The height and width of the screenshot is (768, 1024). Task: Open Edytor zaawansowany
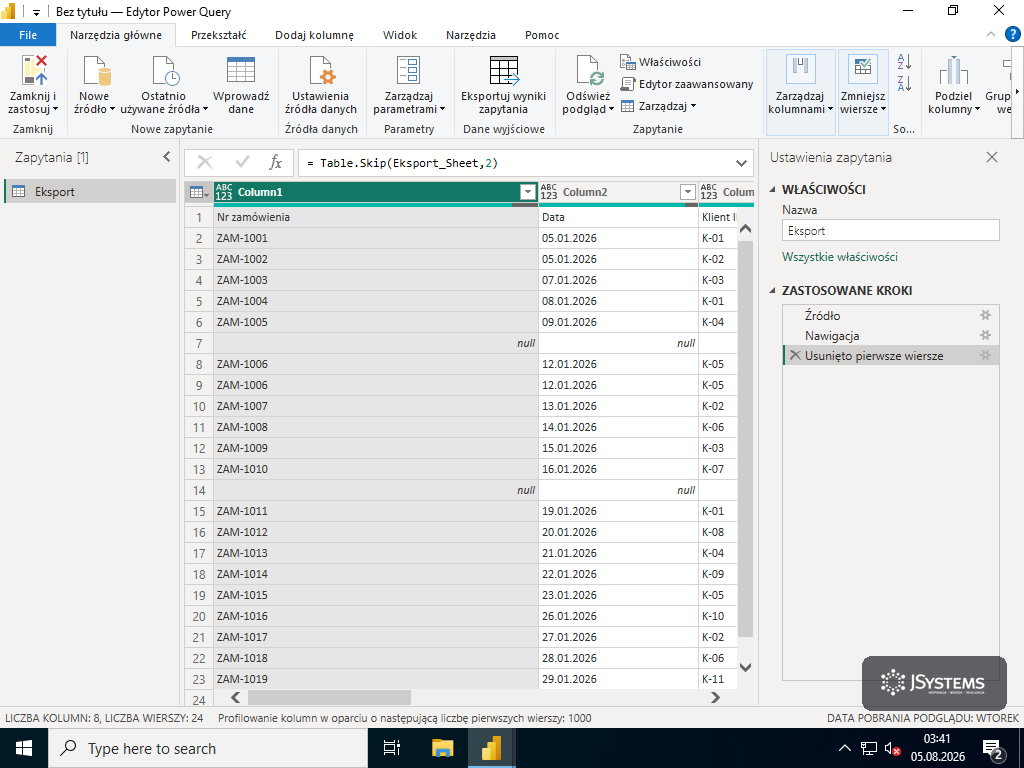coord(686,84)
